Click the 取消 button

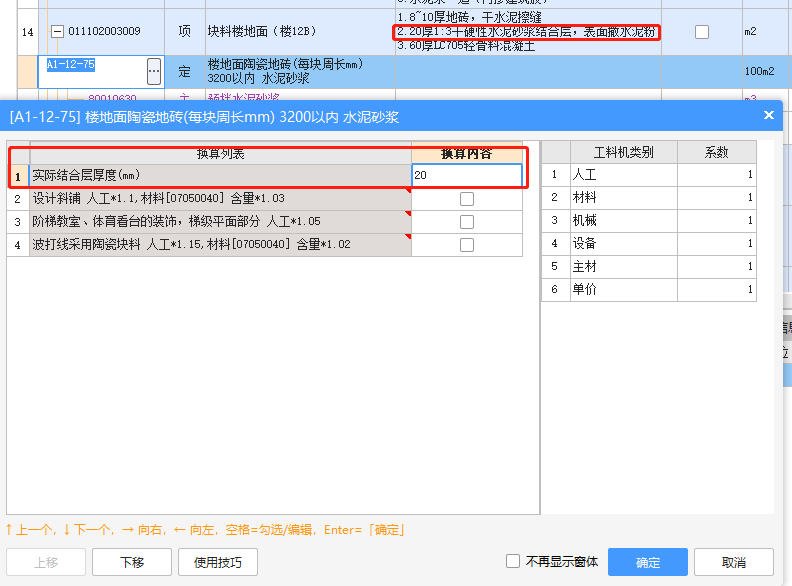733,562
